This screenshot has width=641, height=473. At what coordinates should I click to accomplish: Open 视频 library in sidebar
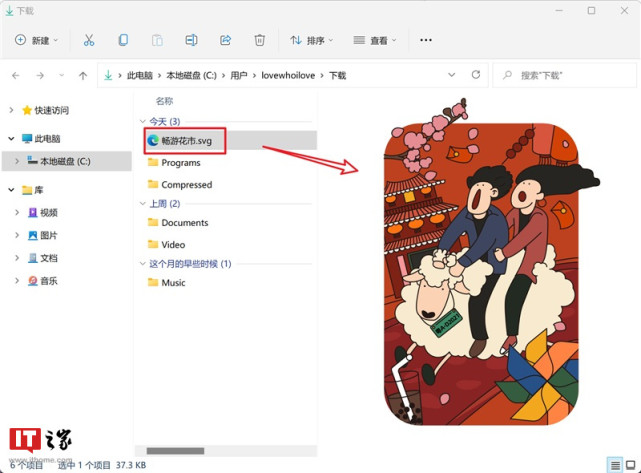tap(43, 213)
